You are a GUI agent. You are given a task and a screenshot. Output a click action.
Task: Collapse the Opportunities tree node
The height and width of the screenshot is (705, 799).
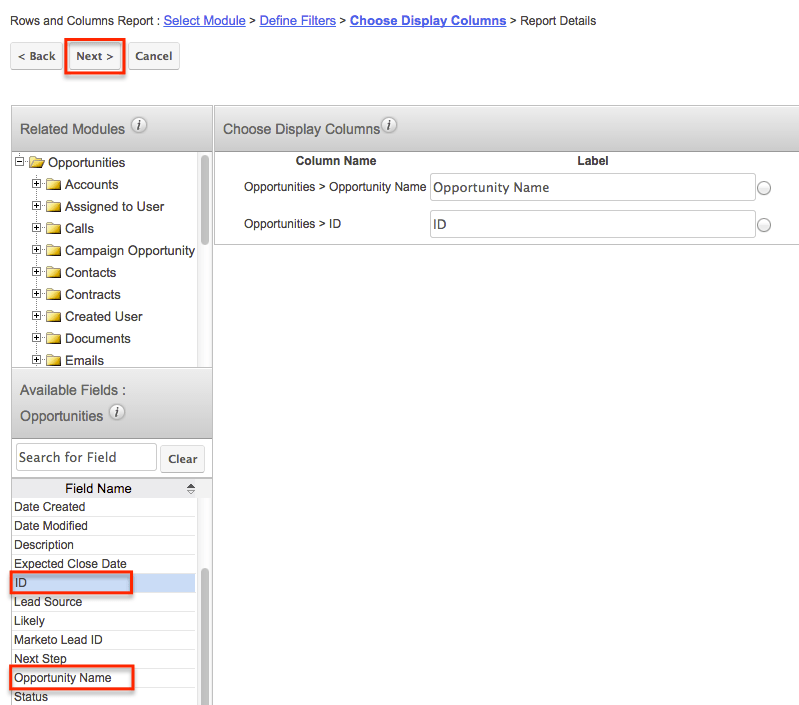(x=19, y=162)
